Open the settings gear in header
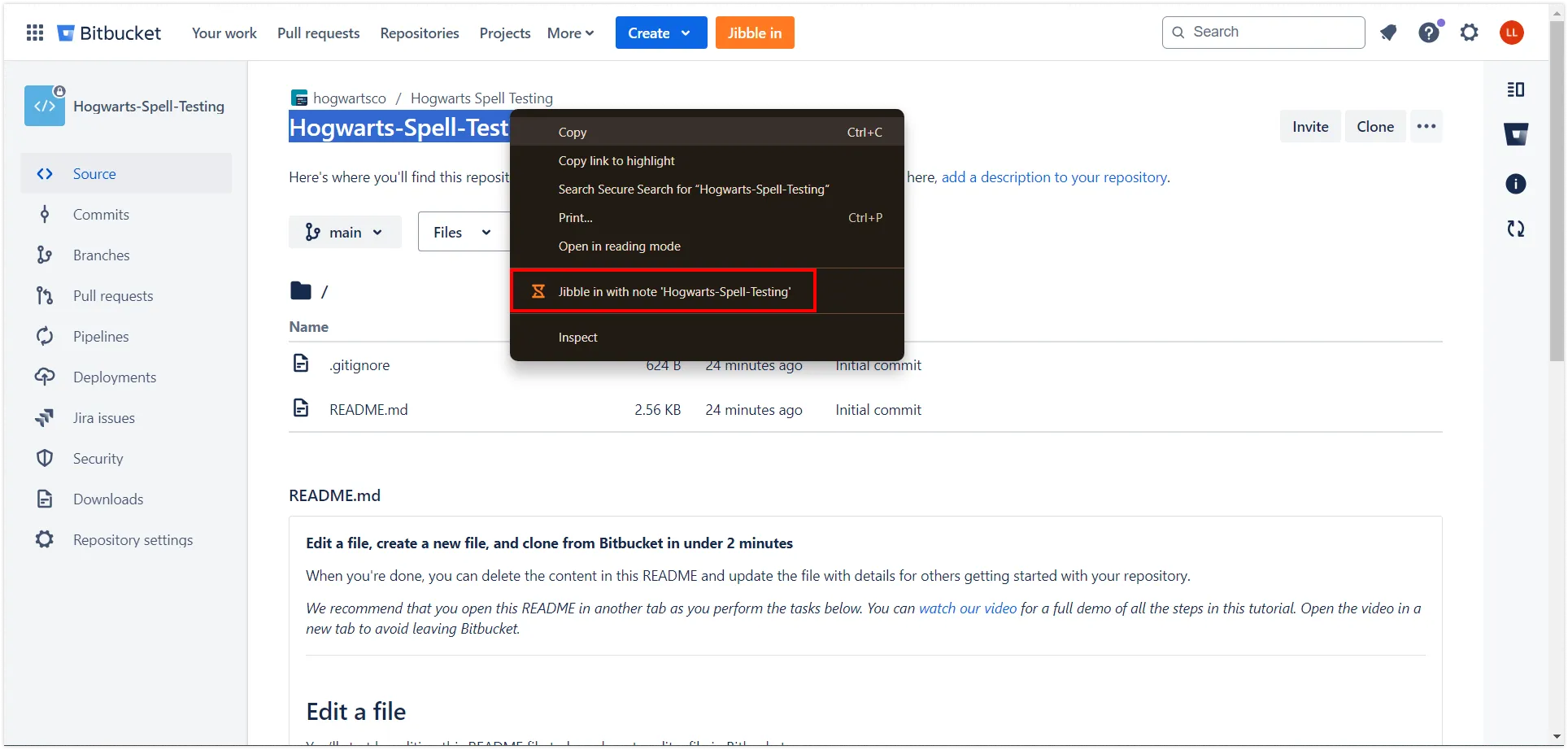Screen dimensions: 1568x750 [x=1469, y=33]
